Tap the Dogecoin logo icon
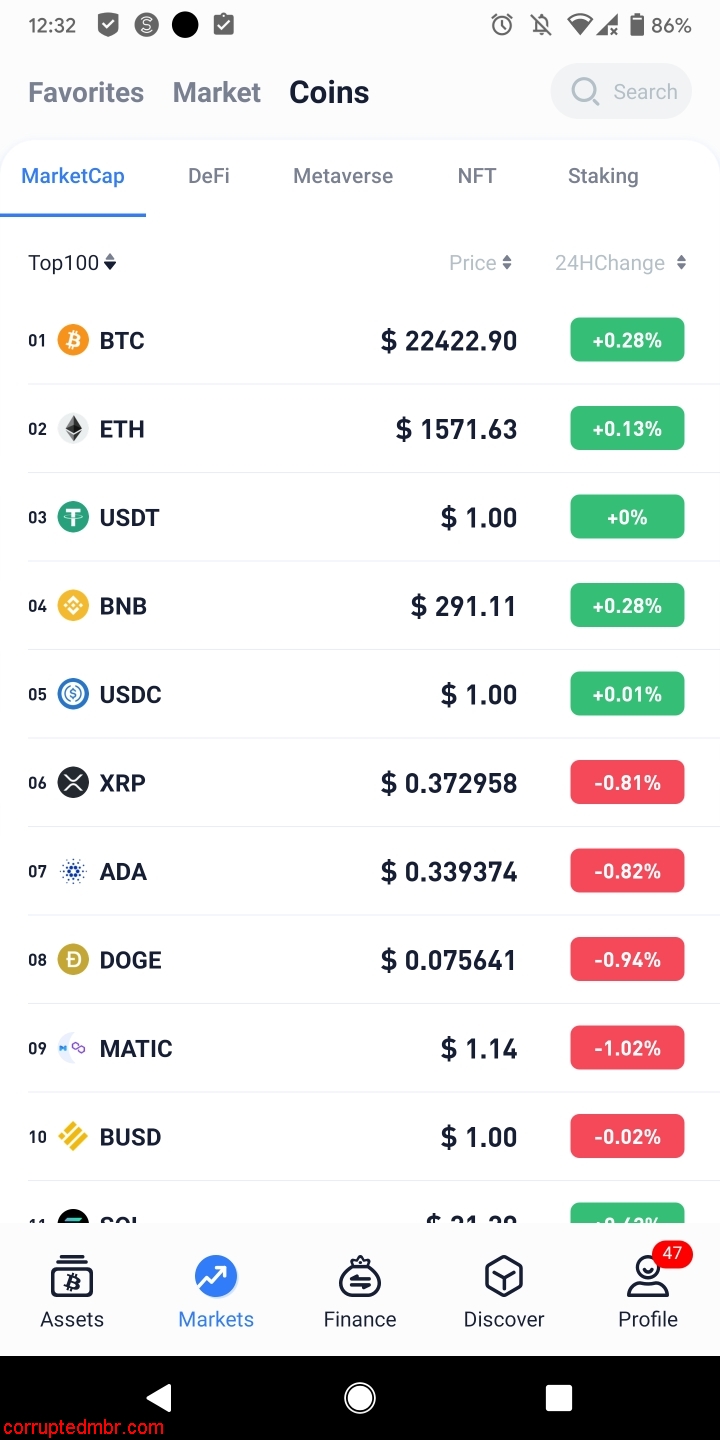This screenshot has height=1440, width=720. tap(73, 960)
